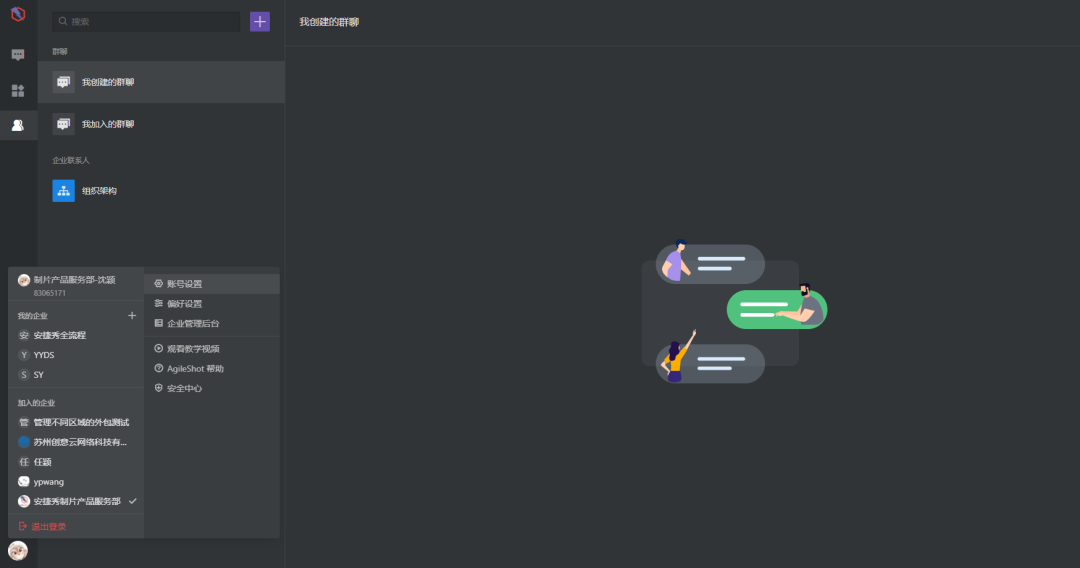Screen dimensions: 1080x568
Task: Click the purple plus button beside search
Action: click(x=260, y=21)
